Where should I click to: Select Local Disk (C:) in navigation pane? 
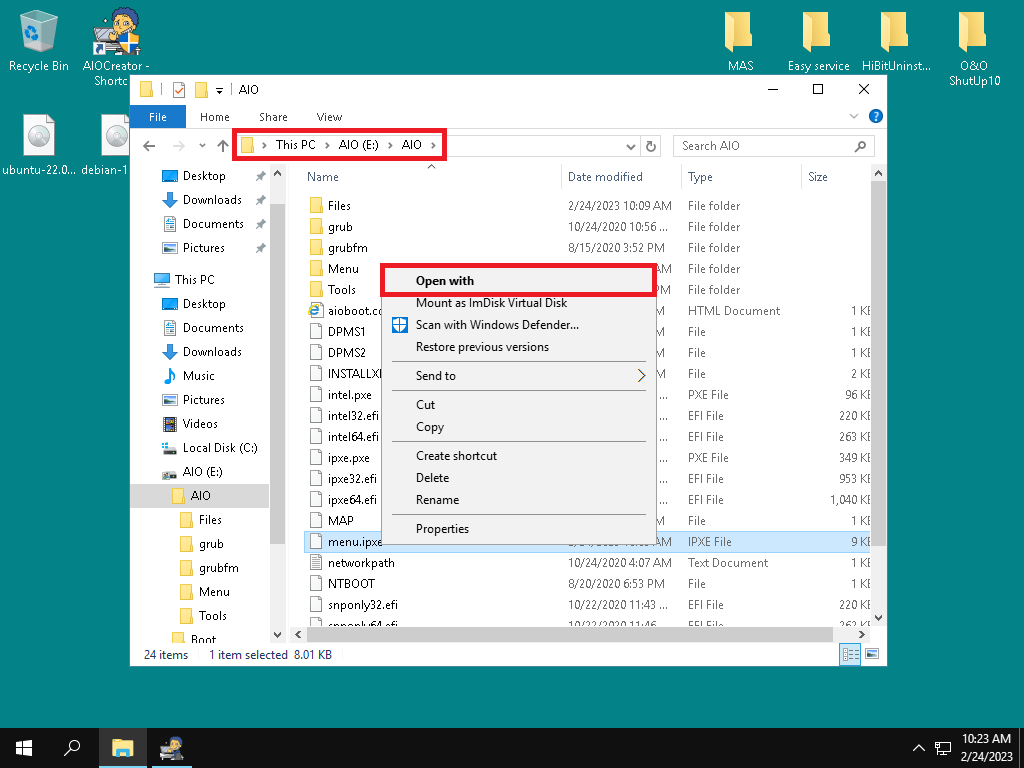coord(219,448)
